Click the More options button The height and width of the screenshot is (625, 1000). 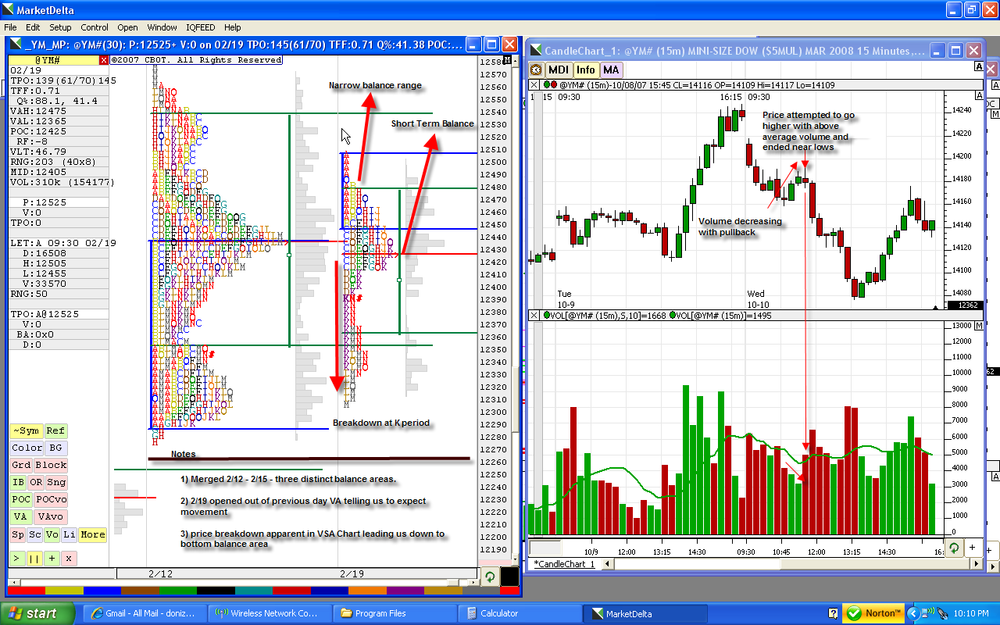click(92, 534)
